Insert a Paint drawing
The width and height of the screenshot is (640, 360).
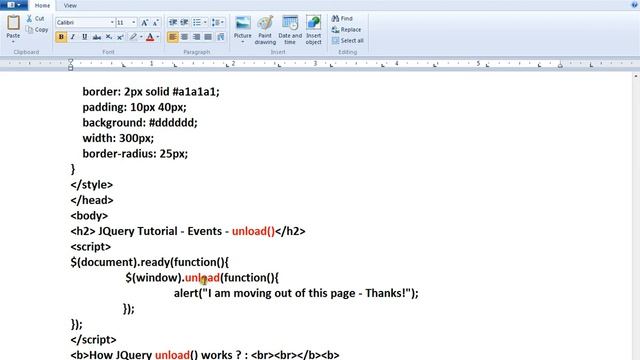pyautogui.click(x=265, y=30)
